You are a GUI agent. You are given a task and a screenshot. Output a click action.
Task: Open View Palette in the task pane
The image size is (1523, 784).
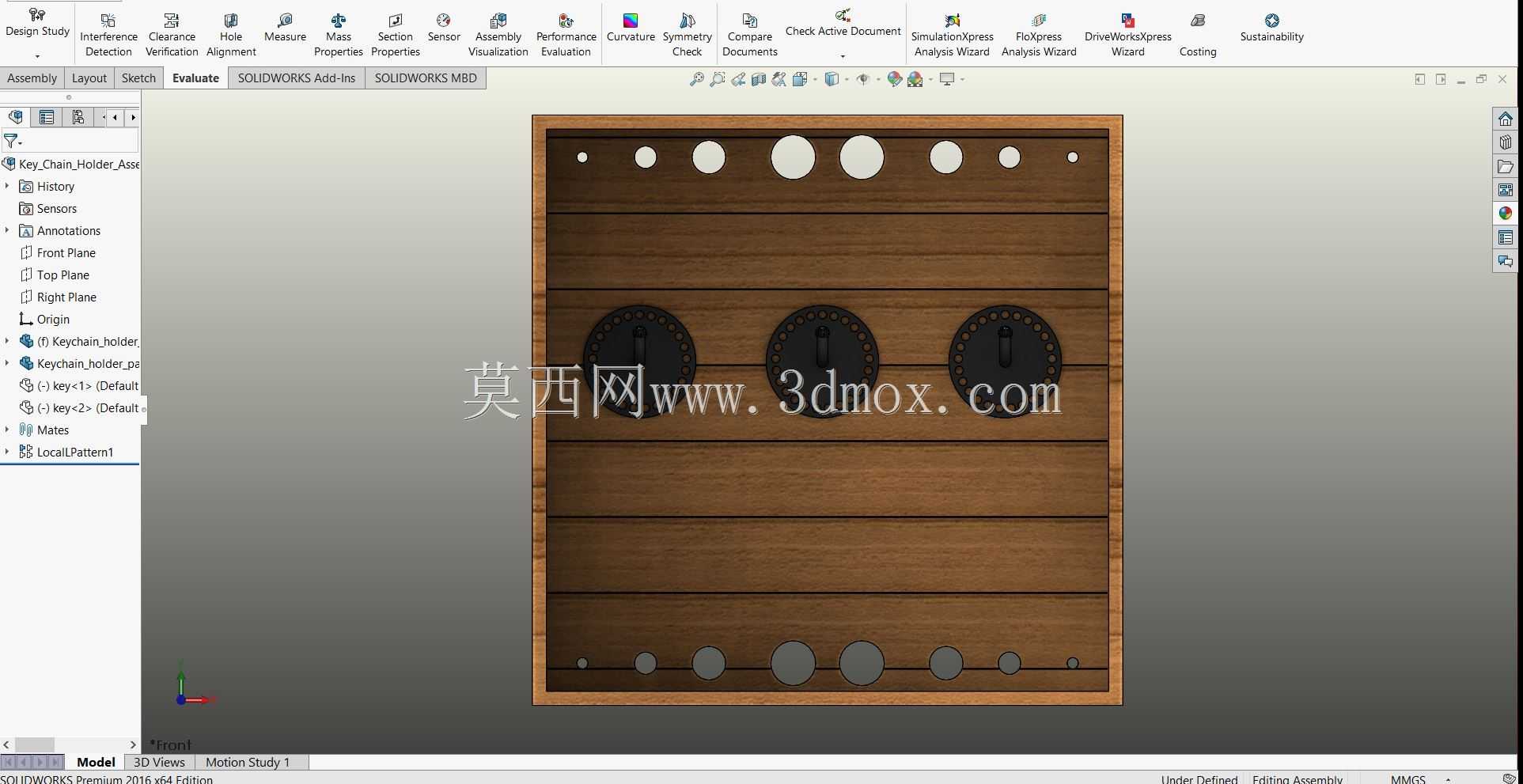[x=1505, y=190]
